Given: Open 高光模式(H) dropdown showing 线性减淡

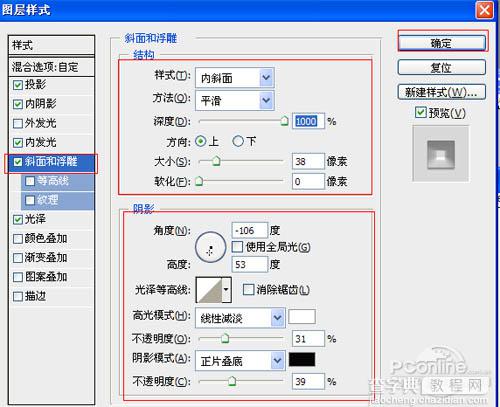Looking at the screenshot, I should coord(240,318).
